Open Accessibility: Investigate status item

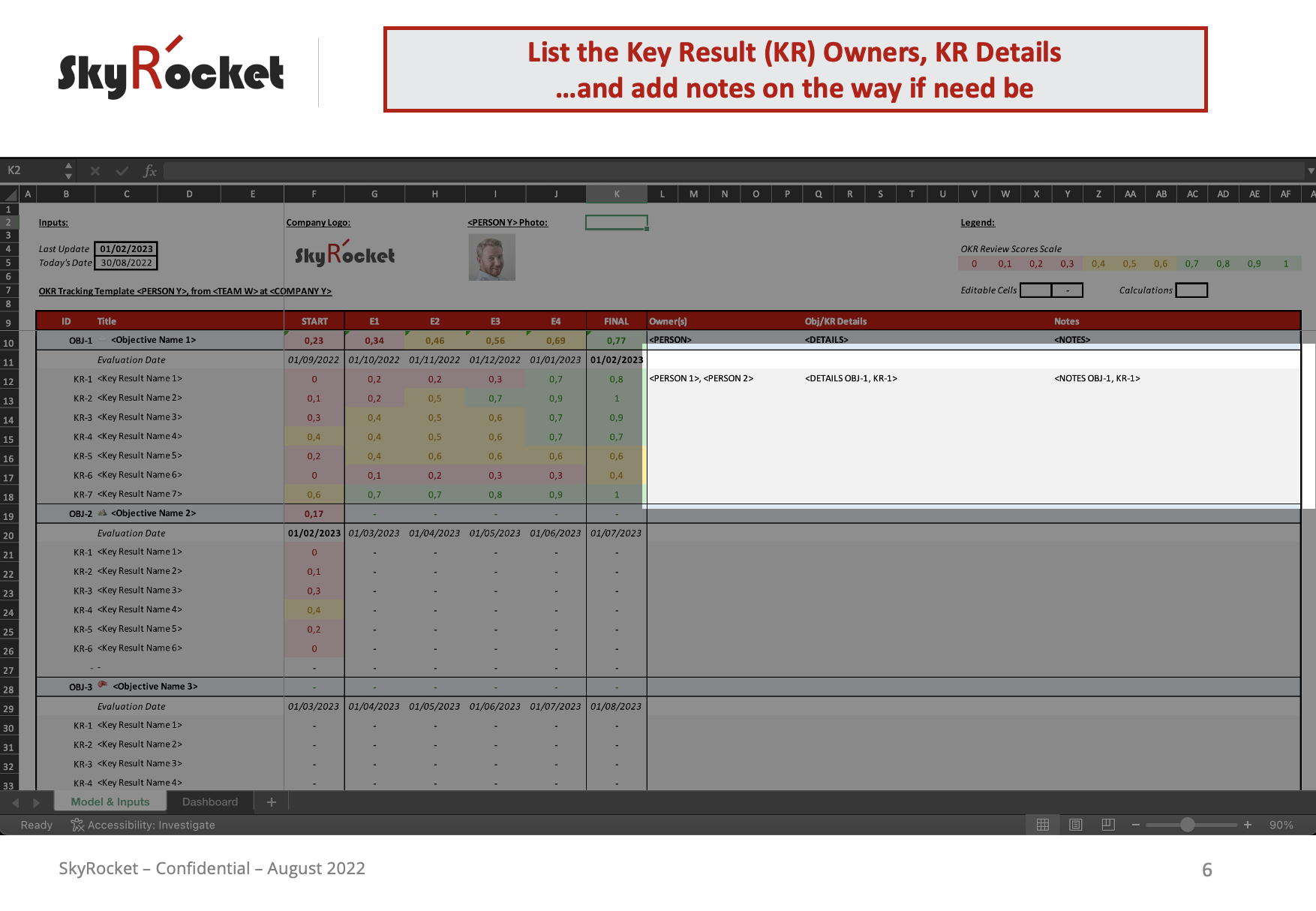click(143, 825)
